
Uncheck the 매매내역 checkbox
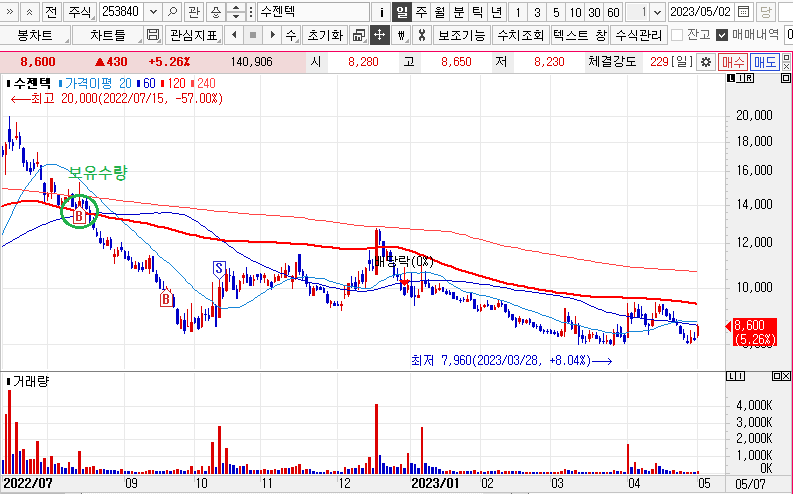pyautogui.click(x=722, y=35)
